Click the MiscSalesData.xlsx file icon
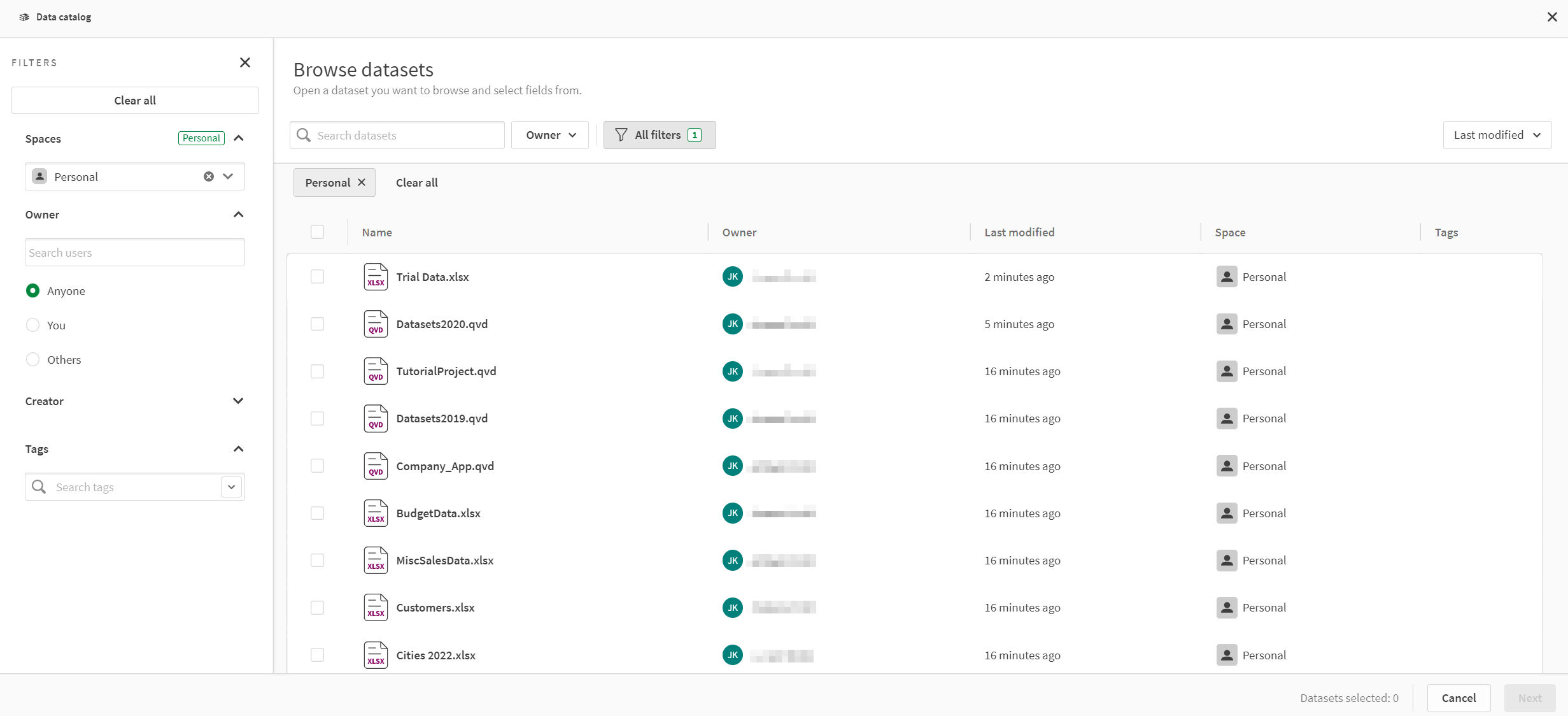Image resolution: width=1568 pixels, height=716 pixels. tap(375, 560)
